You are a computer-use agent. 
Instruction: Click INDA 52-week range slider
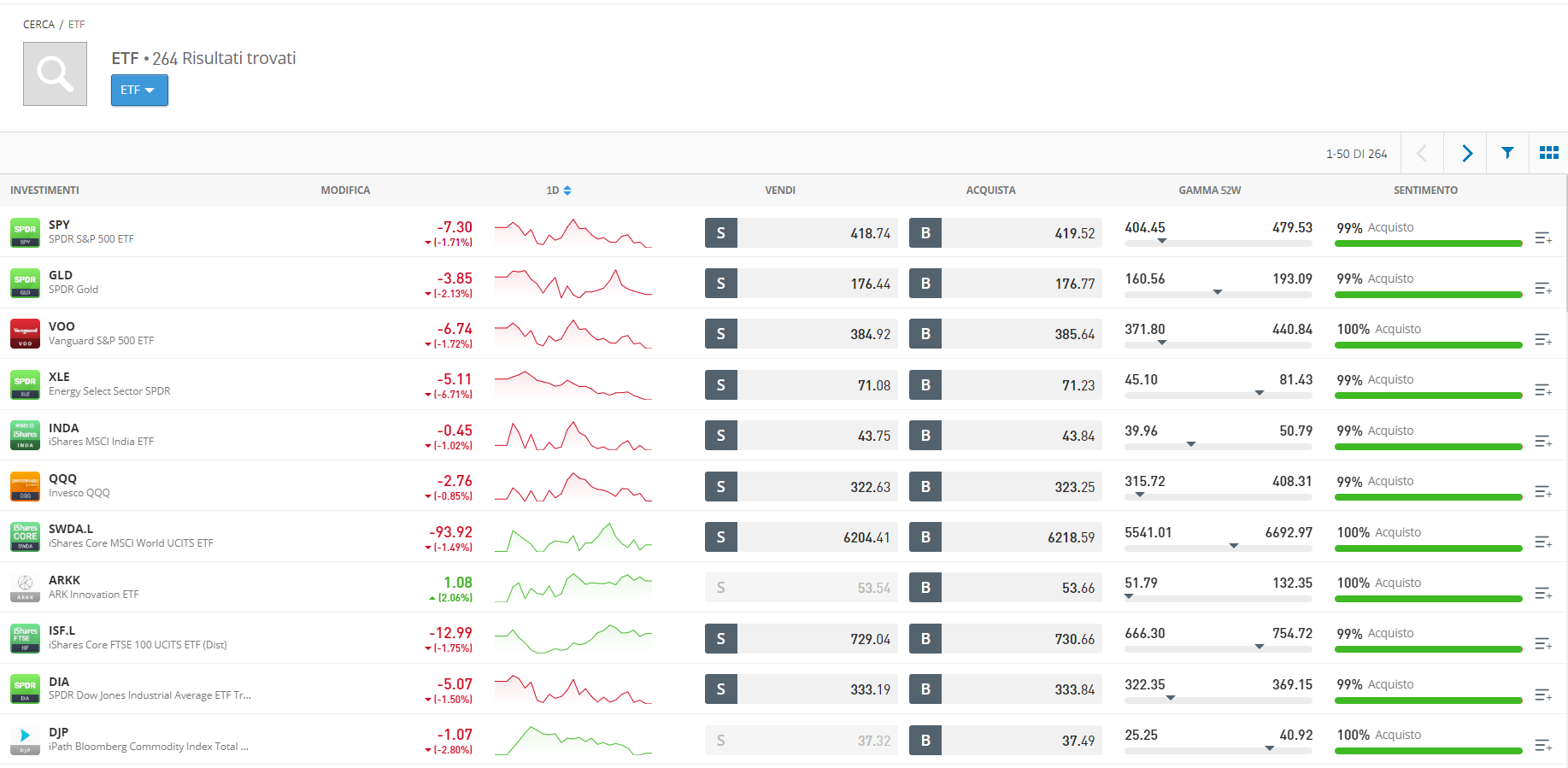1218,445
